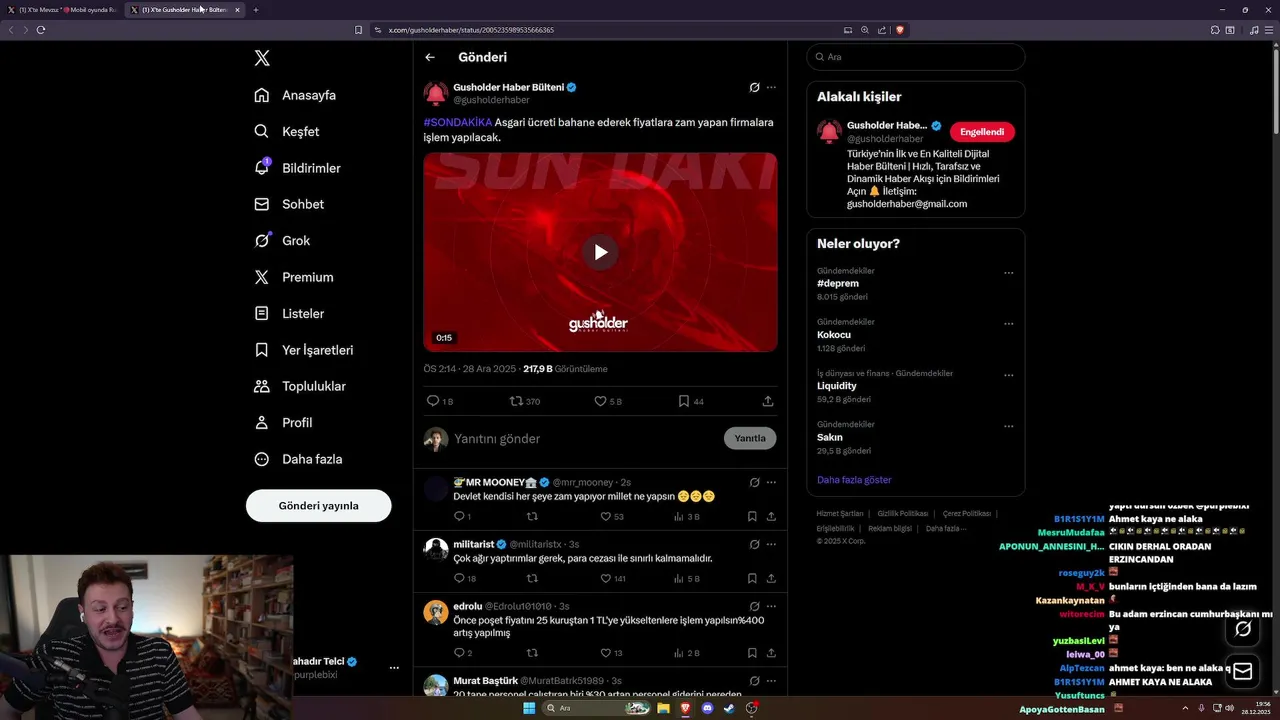Open the floating messages envelope button

tap(1243, 671)
